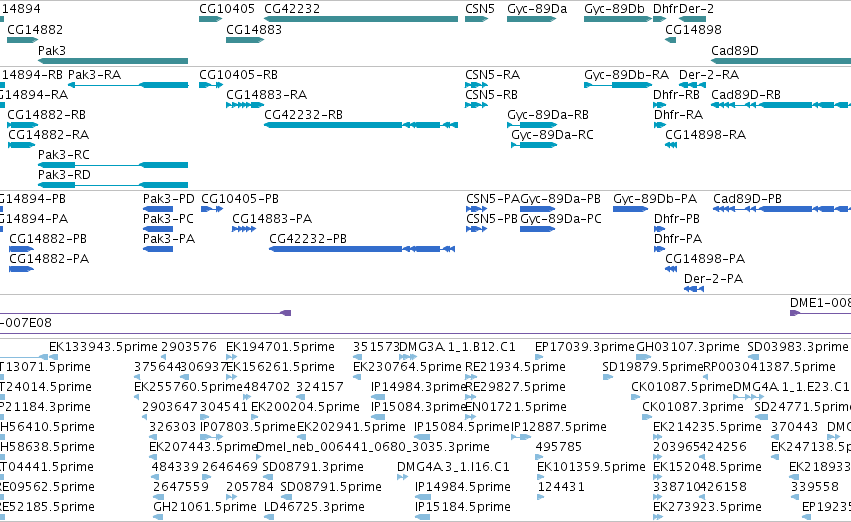
Task: Click the EK133943.5prime EST label
Action: 103,347
